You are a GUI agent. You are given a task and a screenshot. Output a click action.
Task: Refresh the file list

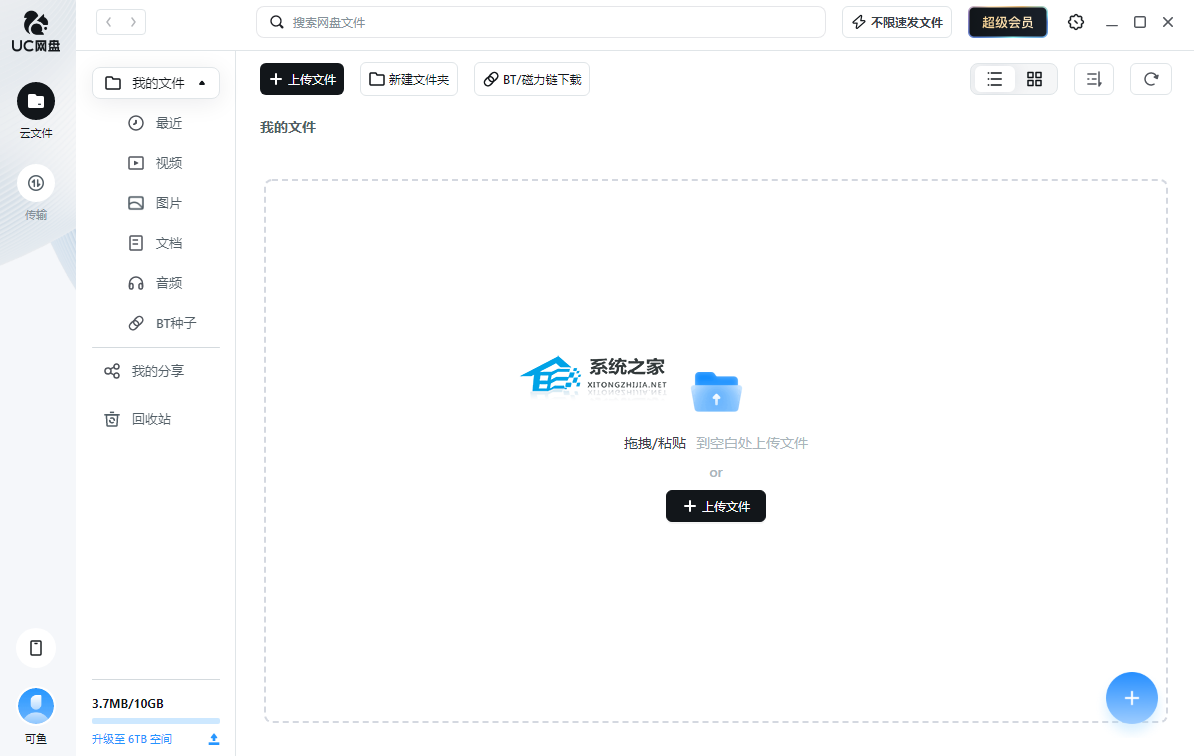1151,79
